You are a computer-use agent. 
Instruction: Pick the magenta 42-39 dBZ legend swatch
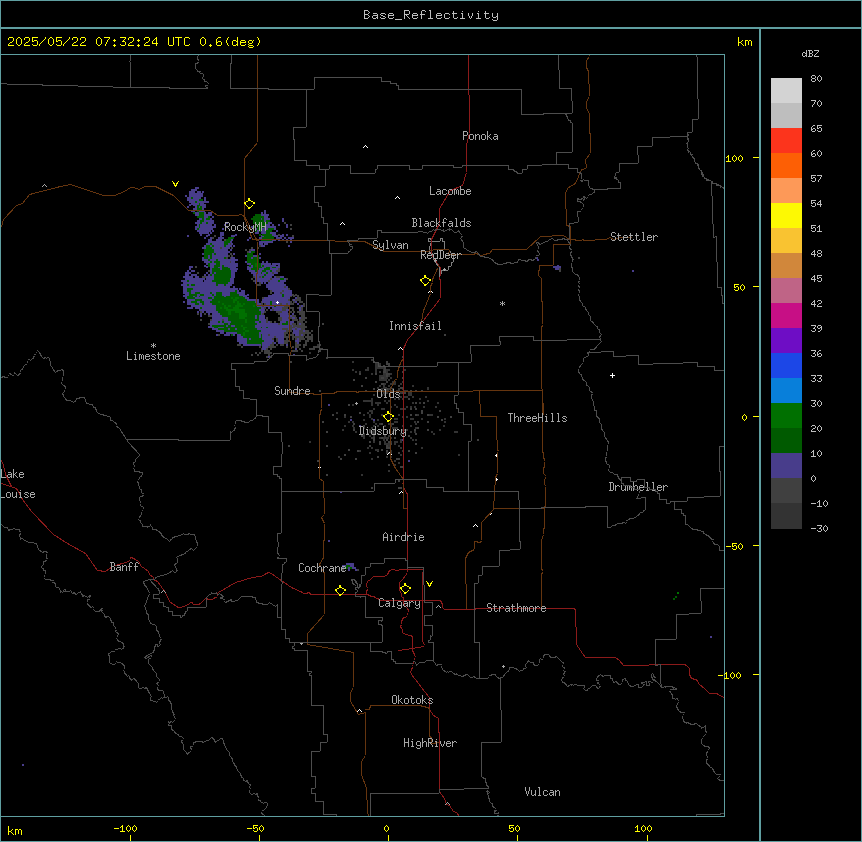click(x=786, y=315)
